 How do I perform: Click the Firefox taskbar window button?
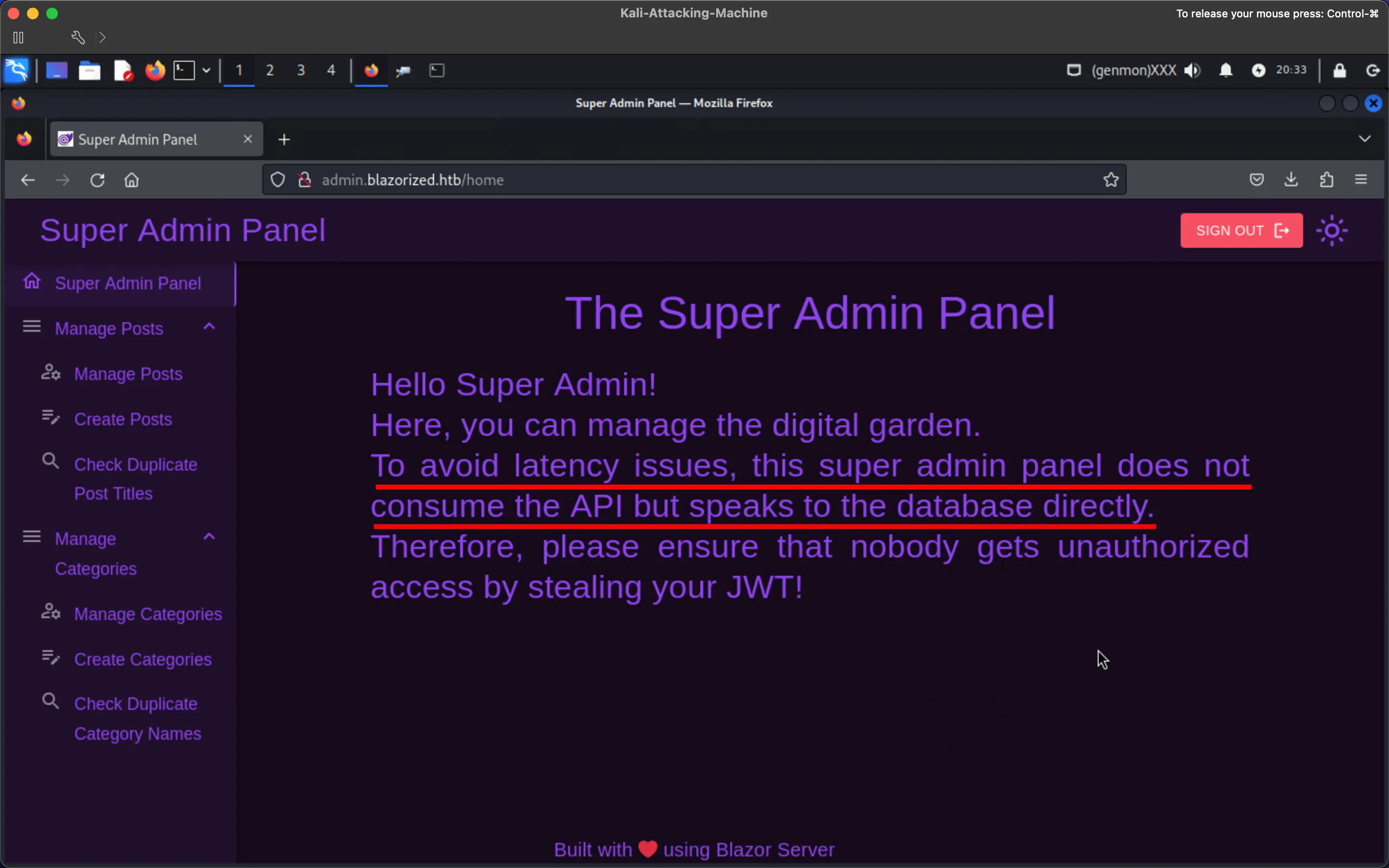point(371,70)
